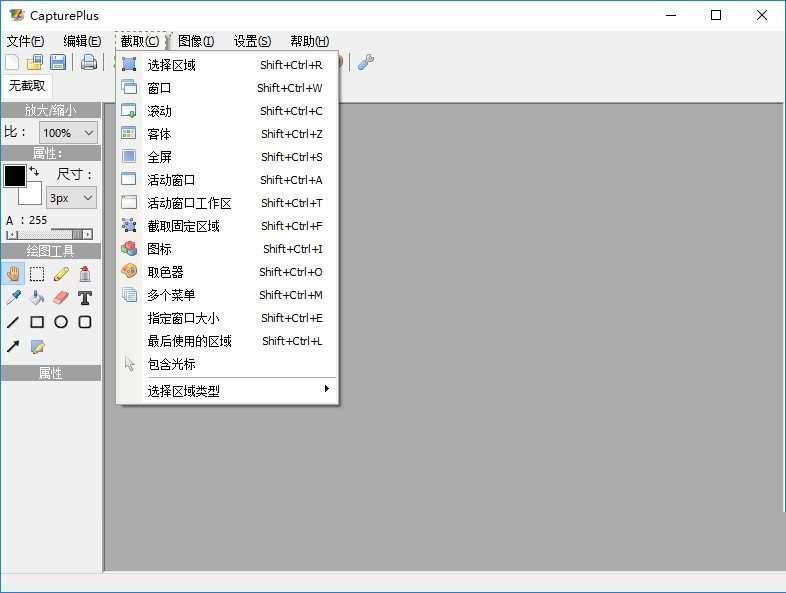The image size is (786, 593).
Task: Open the 文件(F) menu
Action: [x=25, y=41]
